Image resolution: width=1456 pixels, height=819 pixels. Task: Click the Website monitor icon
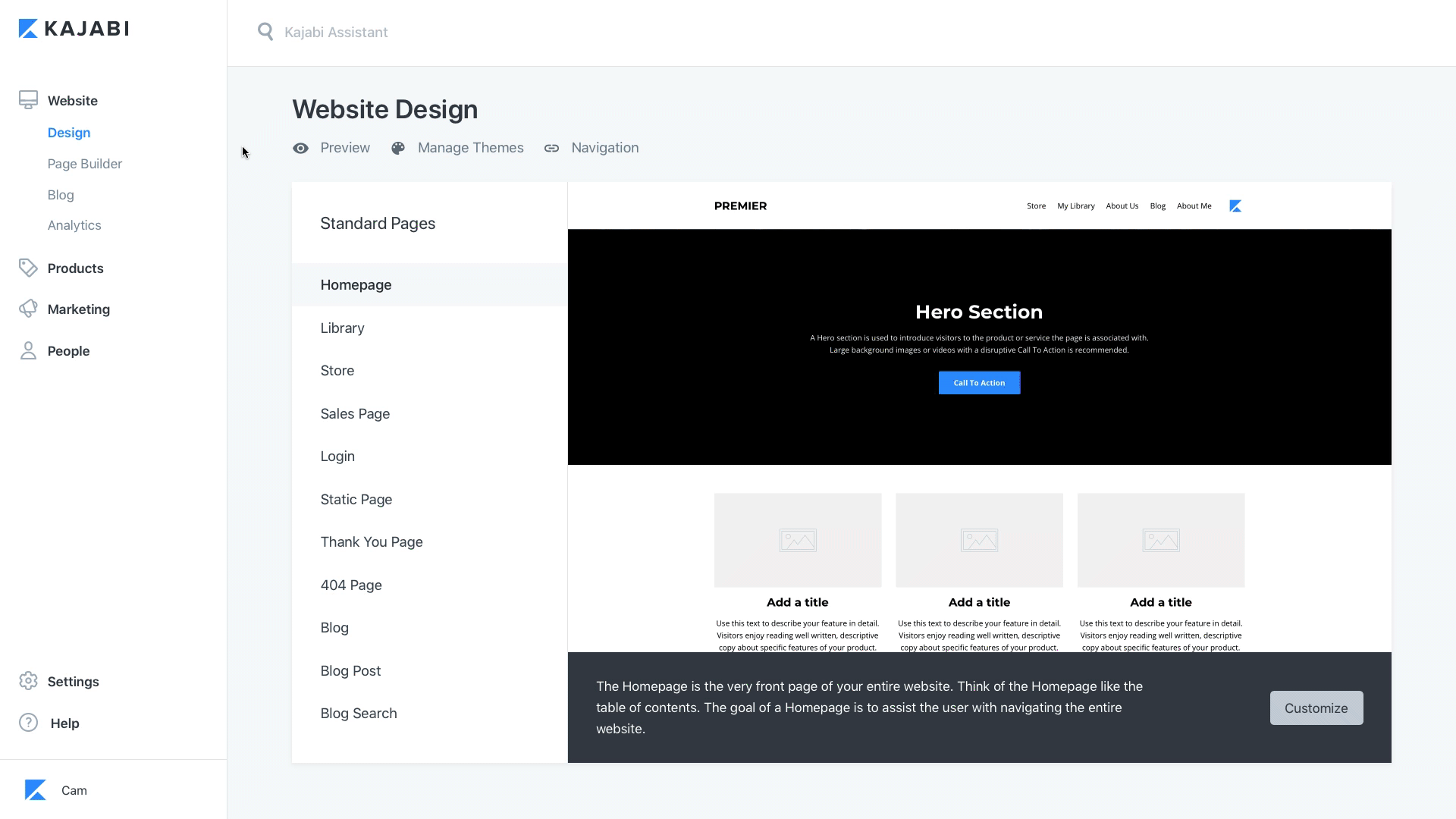click(28, 100)
